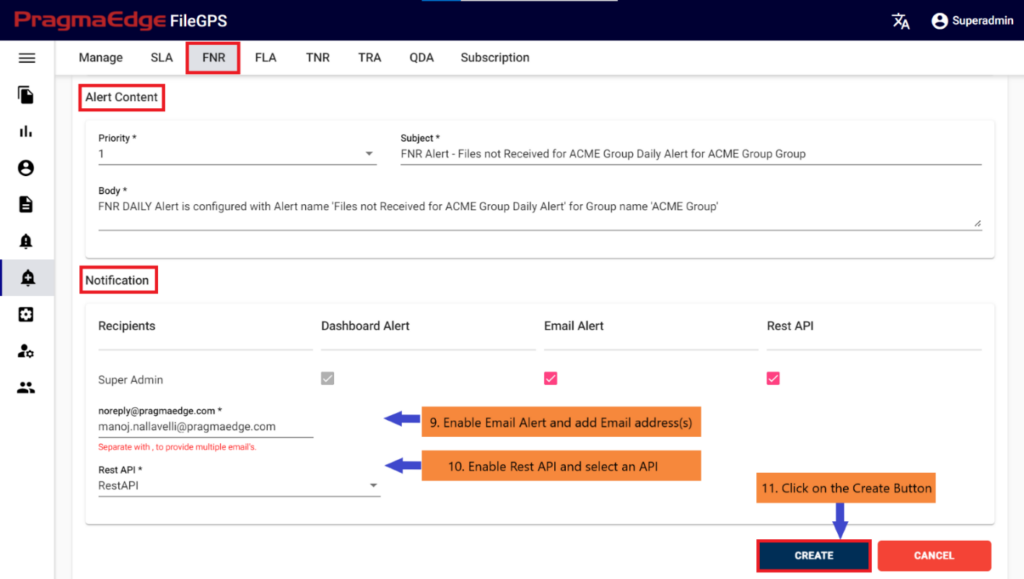Image resolution: width=1024 pixels, height=579 pixels.
Task: Switch to the TRA tab
Action: coord(370,57)
